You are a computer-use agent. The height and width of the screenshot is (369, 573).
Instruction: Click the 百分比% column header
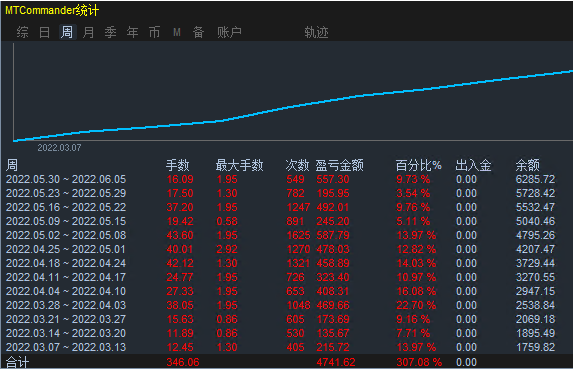tap(418, 165)
